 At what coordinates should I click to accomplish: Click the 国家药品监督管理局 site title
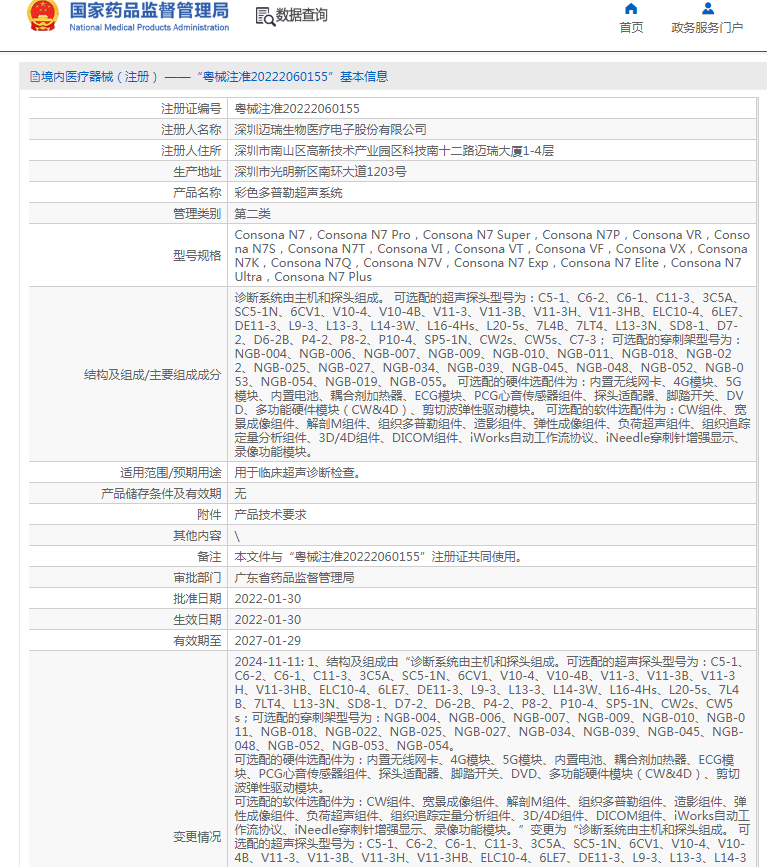149,11
